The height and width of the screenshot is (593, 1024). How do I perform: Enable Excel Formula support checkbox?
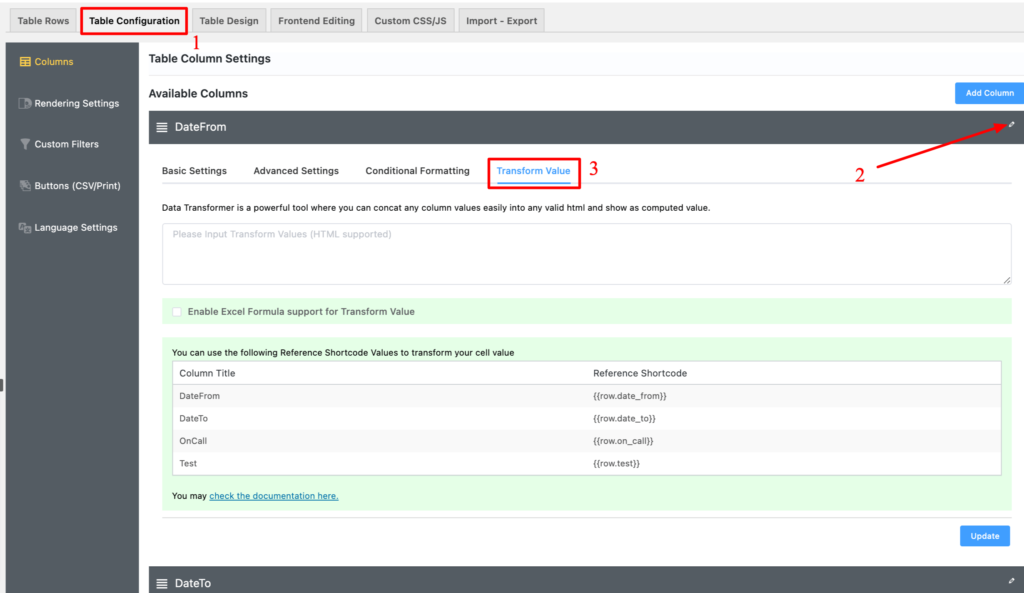(x=177, y=312)
